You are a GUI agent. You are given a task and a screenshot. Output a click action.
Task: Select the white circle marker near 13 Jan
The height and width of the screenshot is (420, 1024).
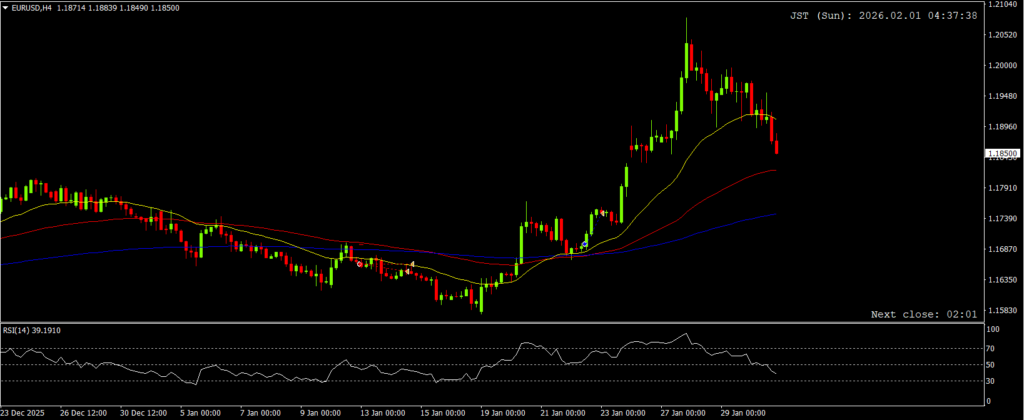pos(360,264)
